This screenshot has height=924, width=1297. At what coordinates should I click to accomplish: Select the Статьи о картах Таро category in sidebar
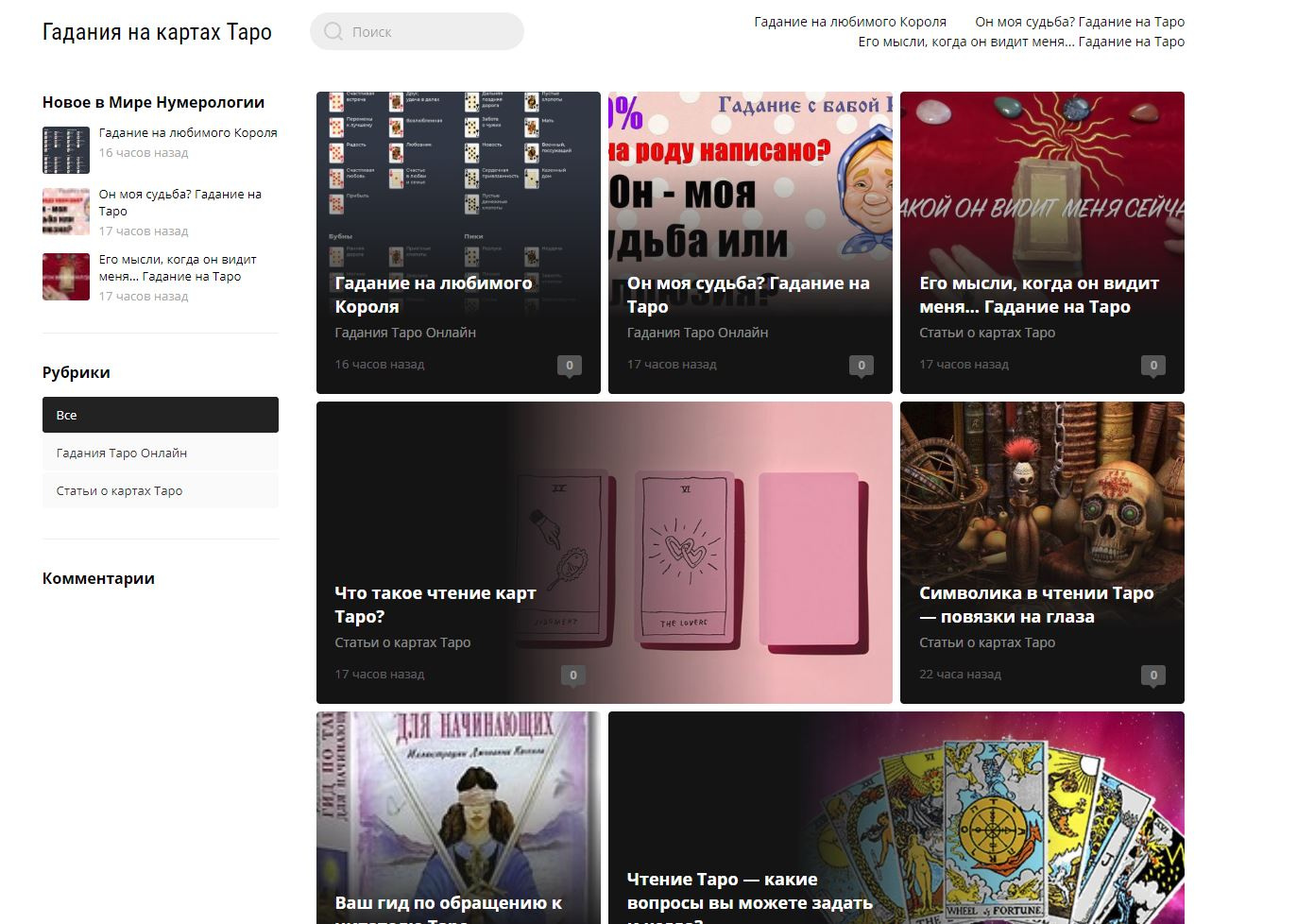[x=161, y=490]
